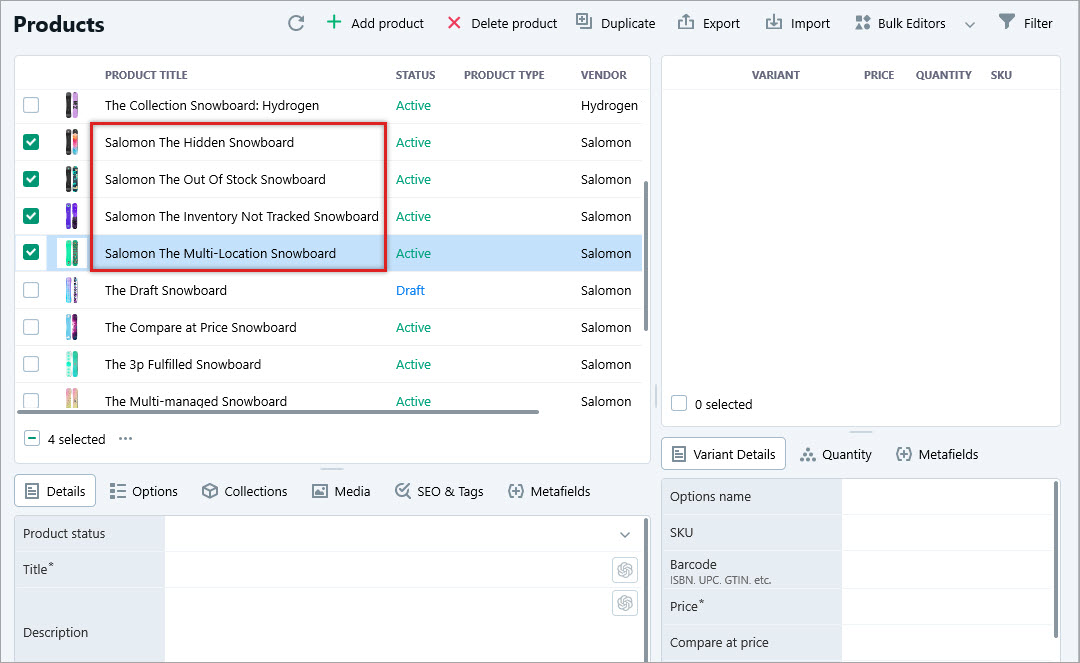Click the product list horizontal scrollbar
This screenshot has width=1080, height=663.
pyautogui.click(x=278, y=412)
